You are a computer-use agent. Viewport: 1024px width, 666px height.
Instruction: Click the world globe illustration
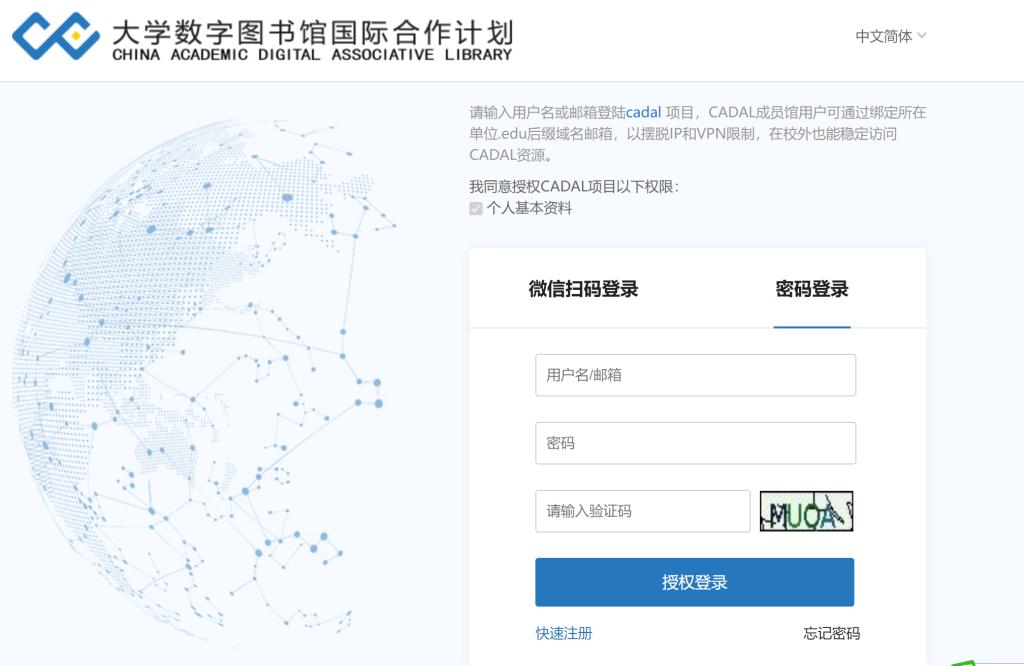tap(200, 380)
